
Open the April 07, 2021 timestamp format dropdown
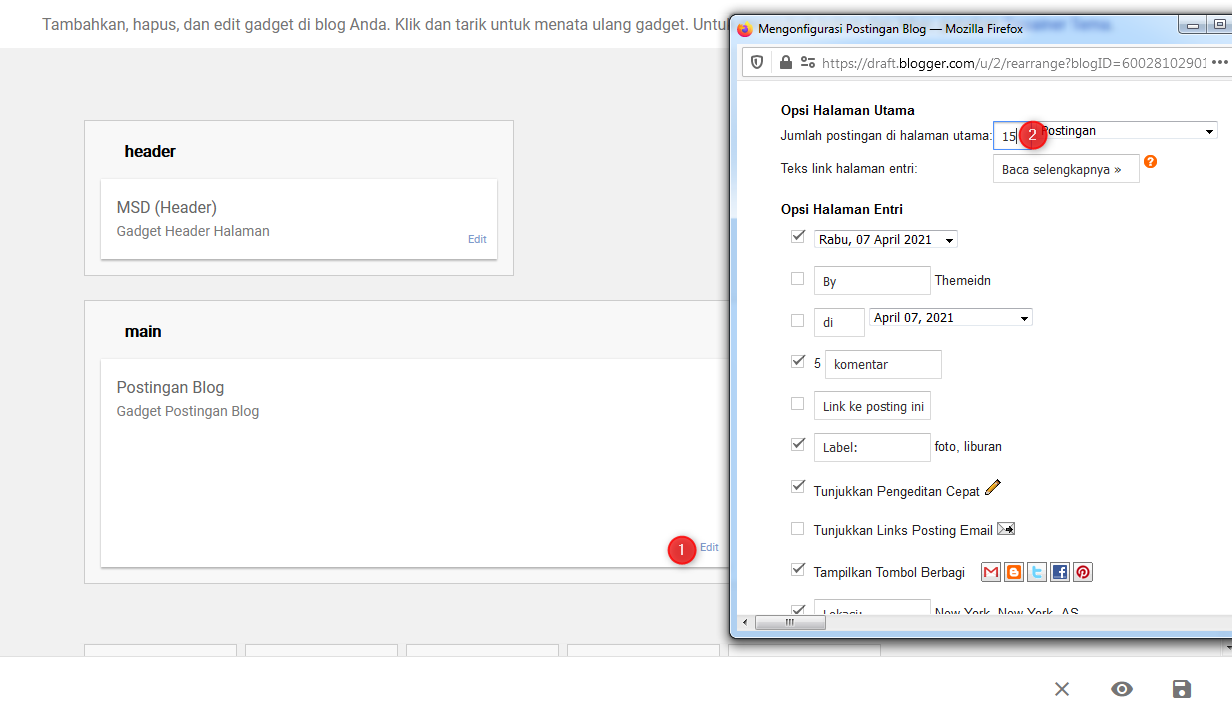point(951,318)
